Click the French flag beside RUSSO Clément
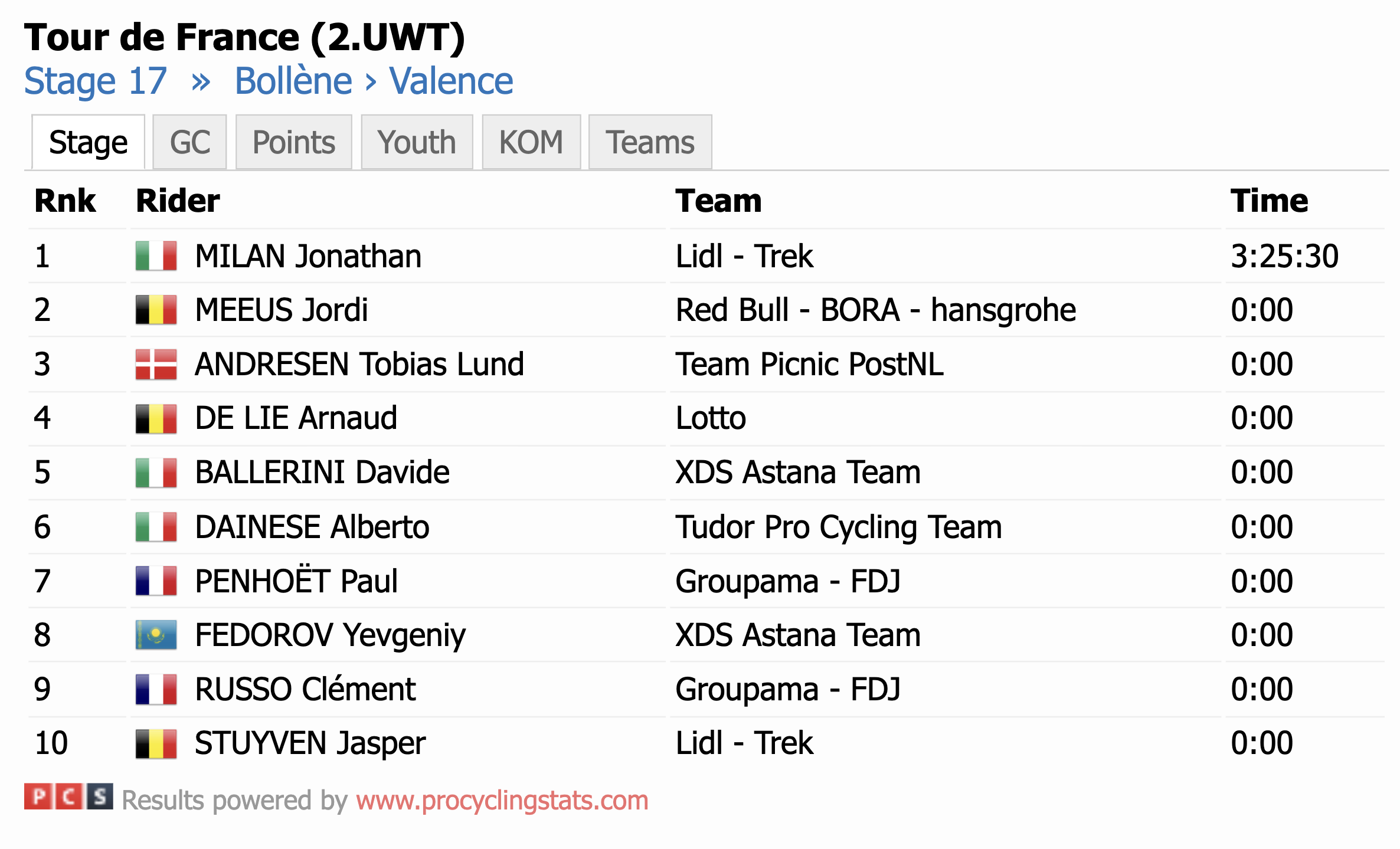 [156, 689]
